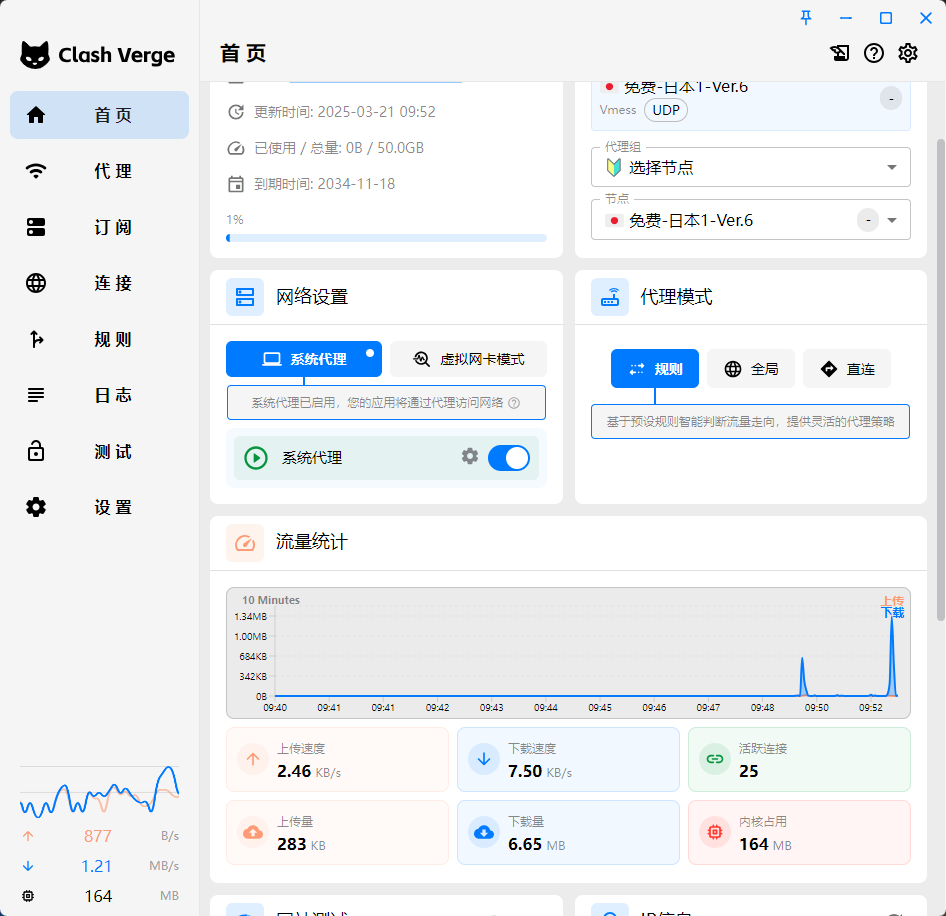This screenshot has width=946, height=916.
Task: Click the 下载量 6.65 MB card
Action: (x=568, y=833)
